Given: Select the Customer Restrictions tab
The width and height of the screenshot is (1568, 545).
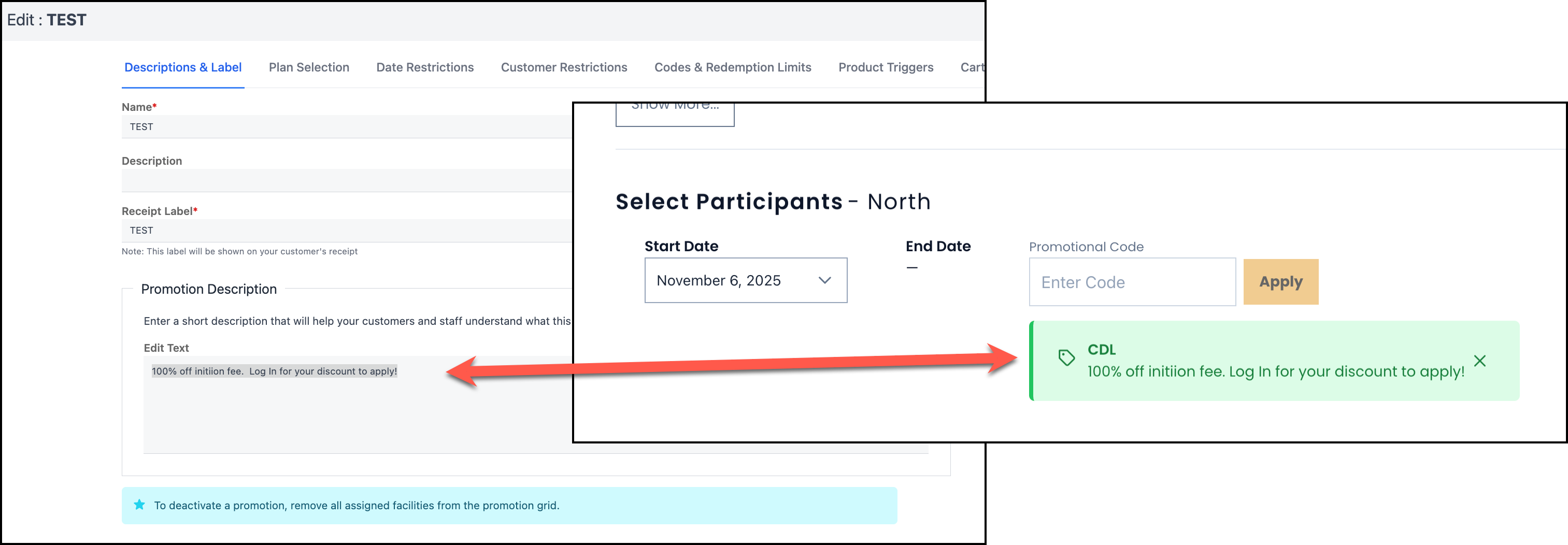Looking at the screenshot, I should pyautogui.click(x=564, y=67).
